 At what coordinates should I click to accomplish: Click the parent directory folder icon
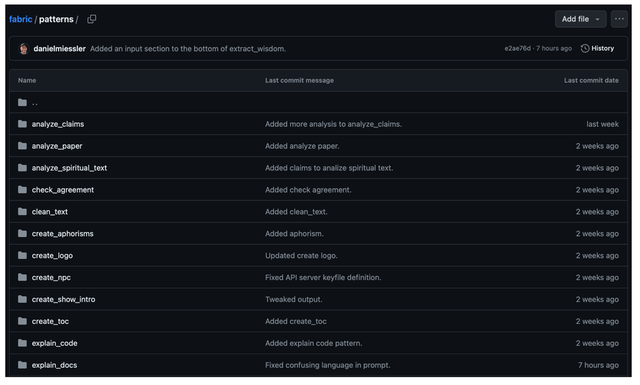(22, 102)
